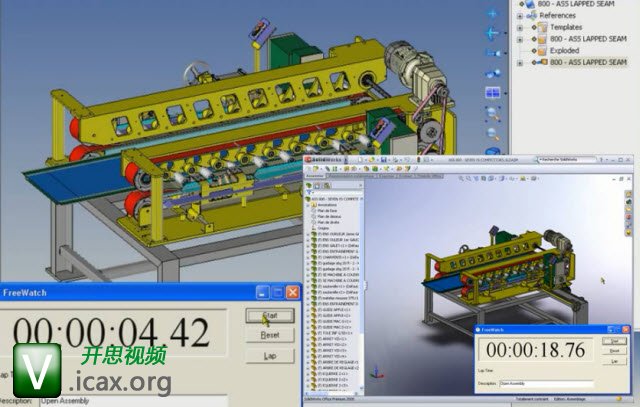
Task: Open the fly mode icon dropdown arrow
Action: point(506,33)
